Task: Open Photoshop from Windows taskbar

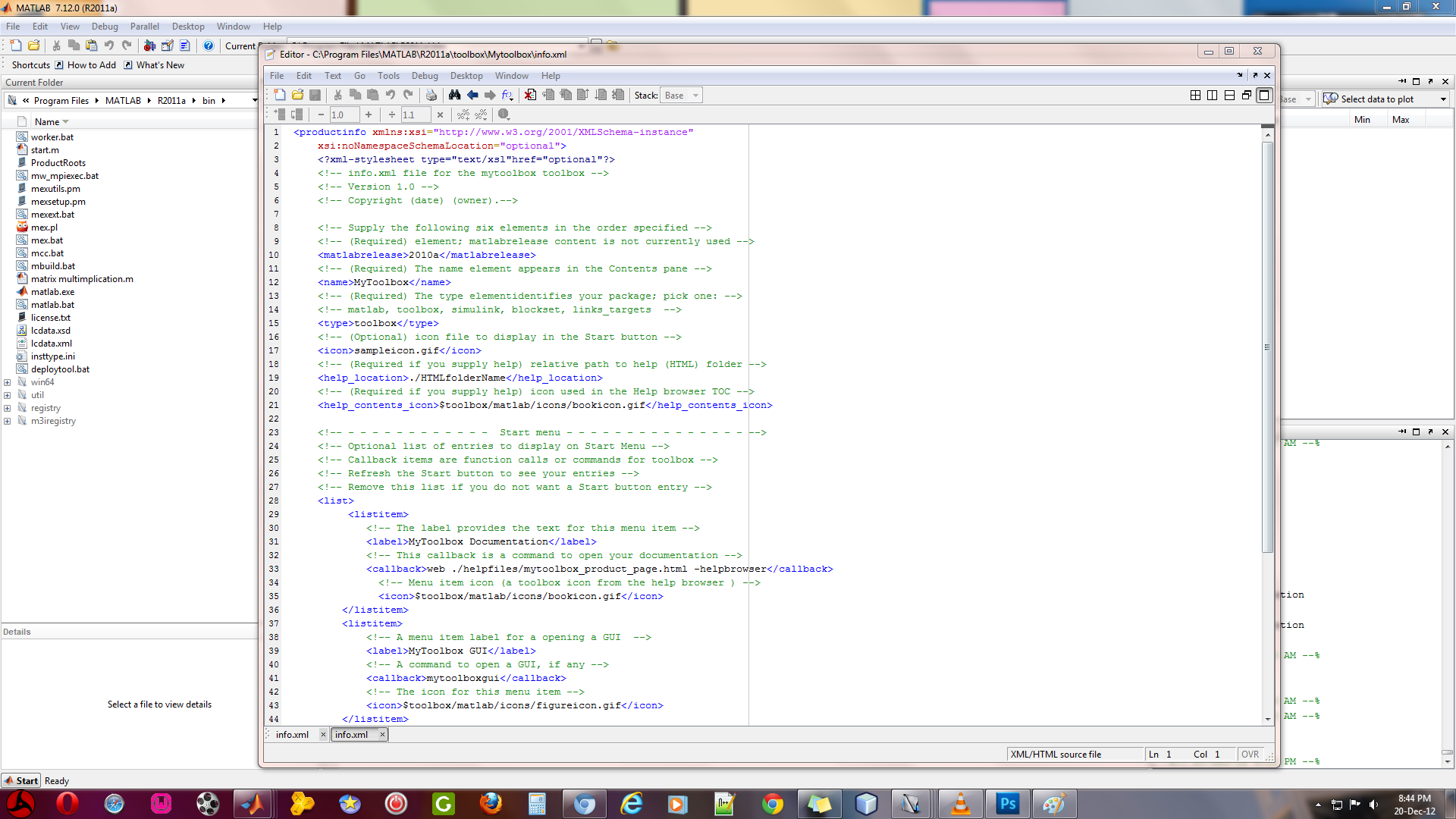Action: (x=1007, y=803)
